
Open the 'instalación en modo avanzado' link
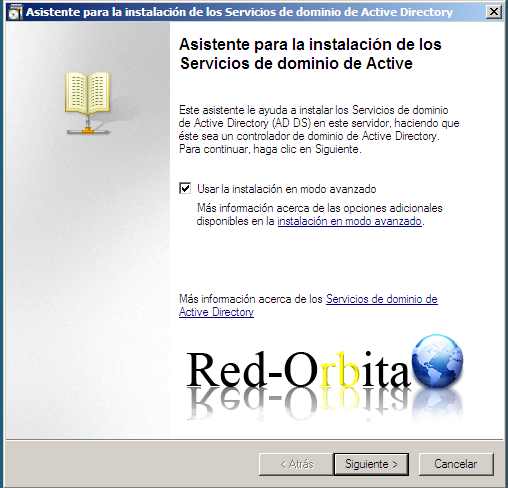click(x=350, y=221)
